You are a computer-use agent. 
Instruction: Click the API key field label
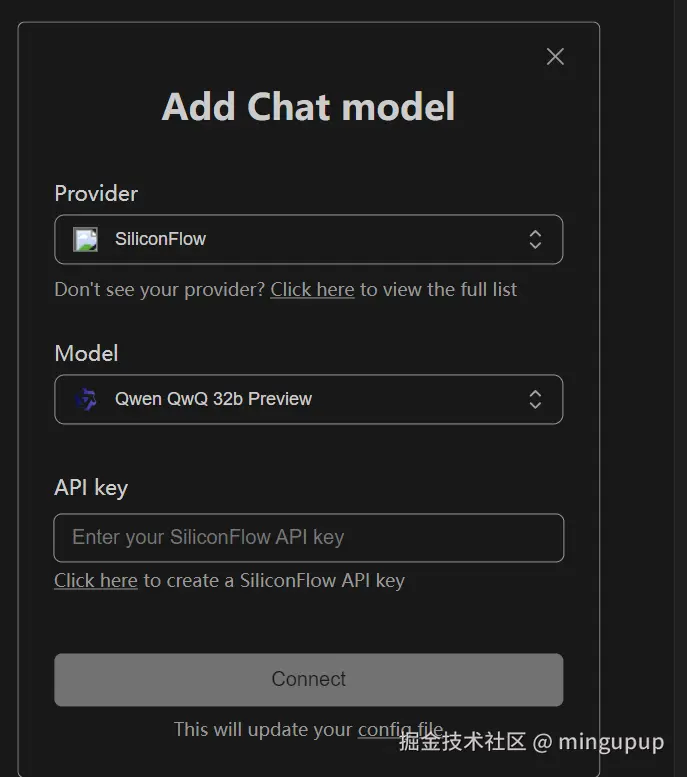click(x=91, y=488)
